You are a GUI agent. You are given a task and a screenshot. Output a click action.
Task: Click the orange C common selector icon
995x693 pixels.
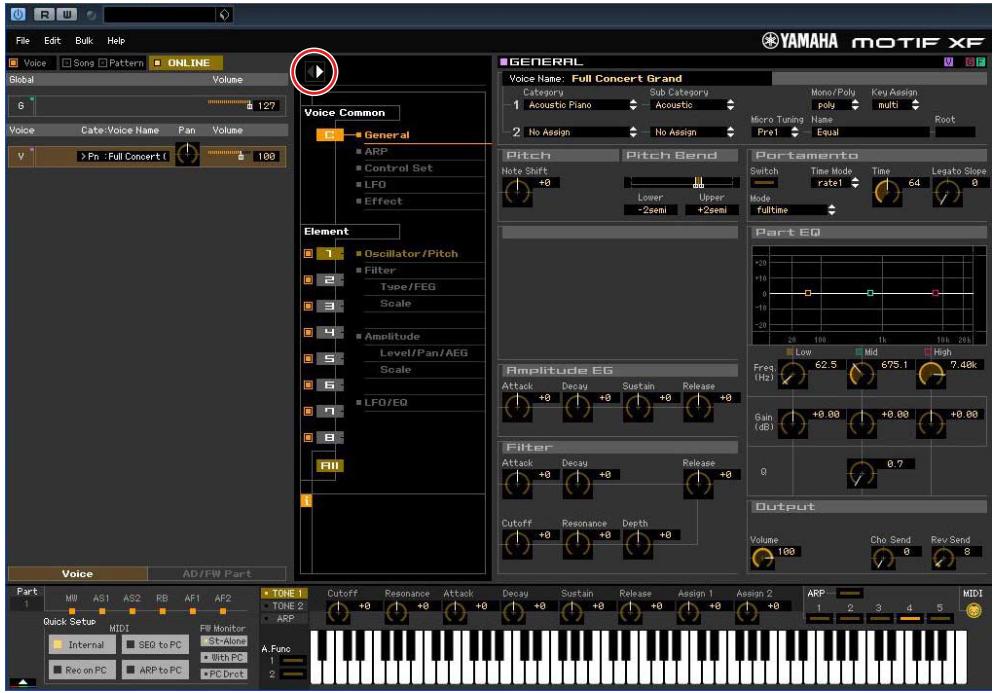click(329, 135)
